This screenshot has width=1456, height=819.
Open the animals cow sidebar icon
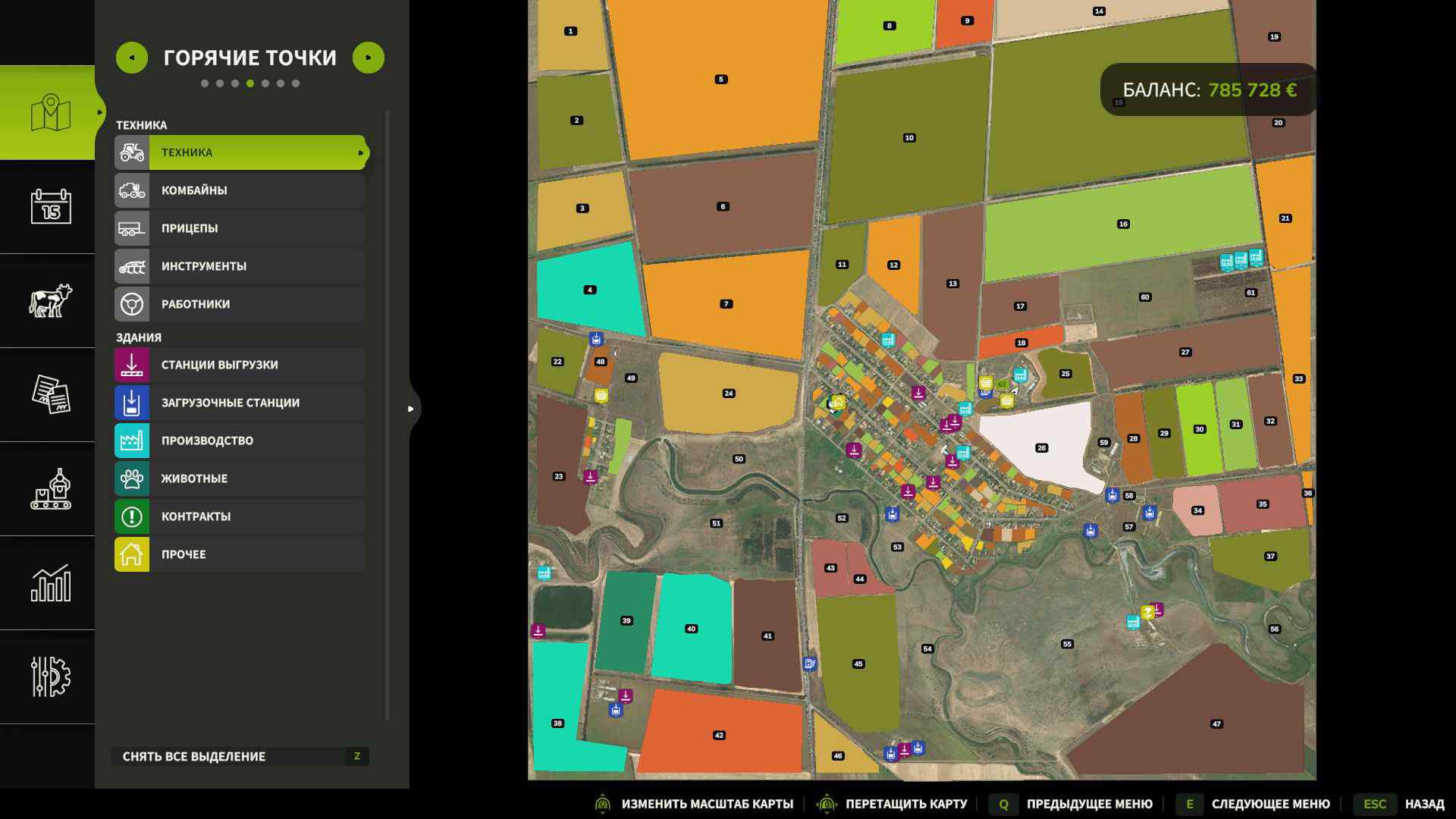click(x=50, y=301)
